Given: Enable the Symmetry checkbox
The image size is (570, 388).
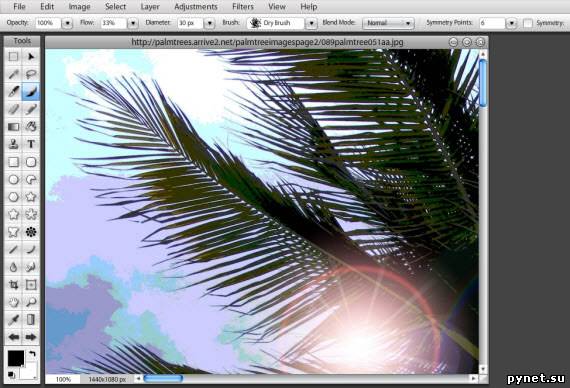Looking at the screenshot, I should click(527, 23).
